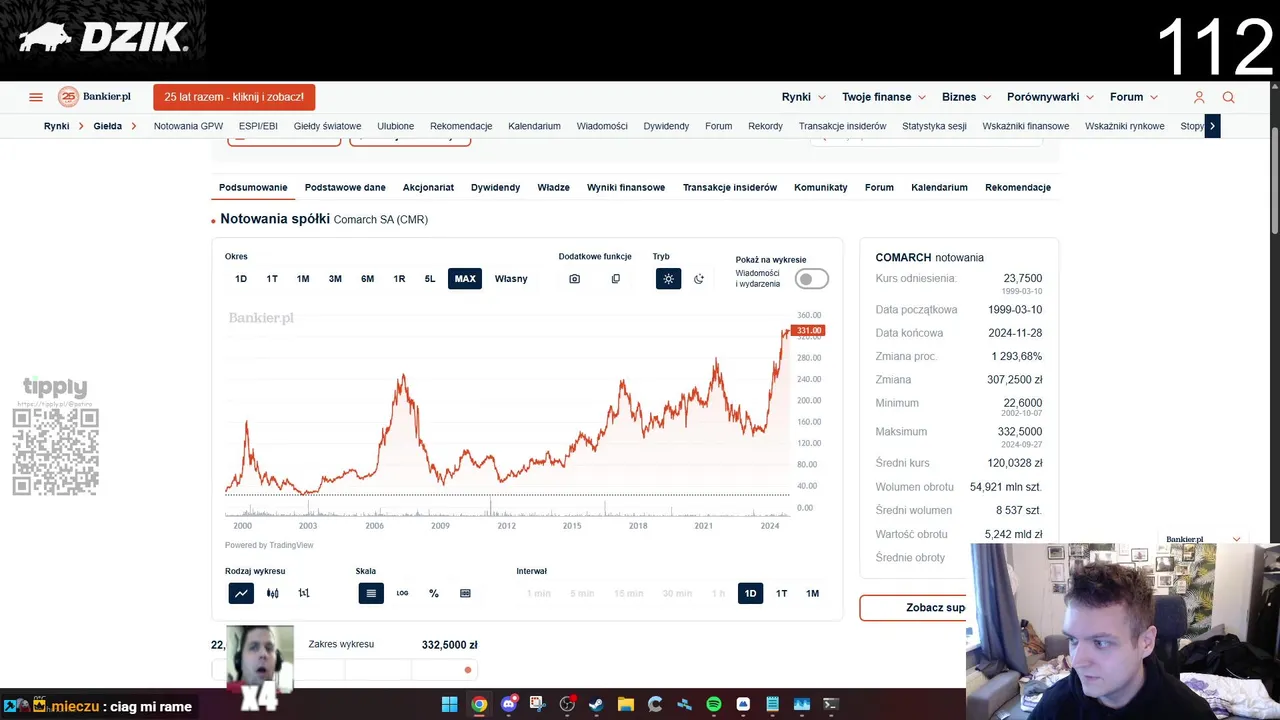
Task: Select the Własny custom period option
Action: tap(511, 279)
